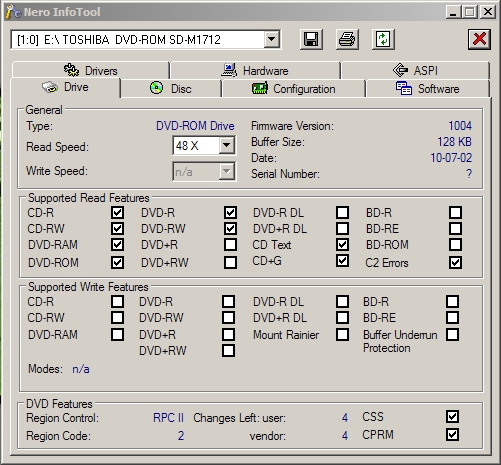Click the 'vendor:' label
This screenshot has height=465, width=501.
coord(268,436)
